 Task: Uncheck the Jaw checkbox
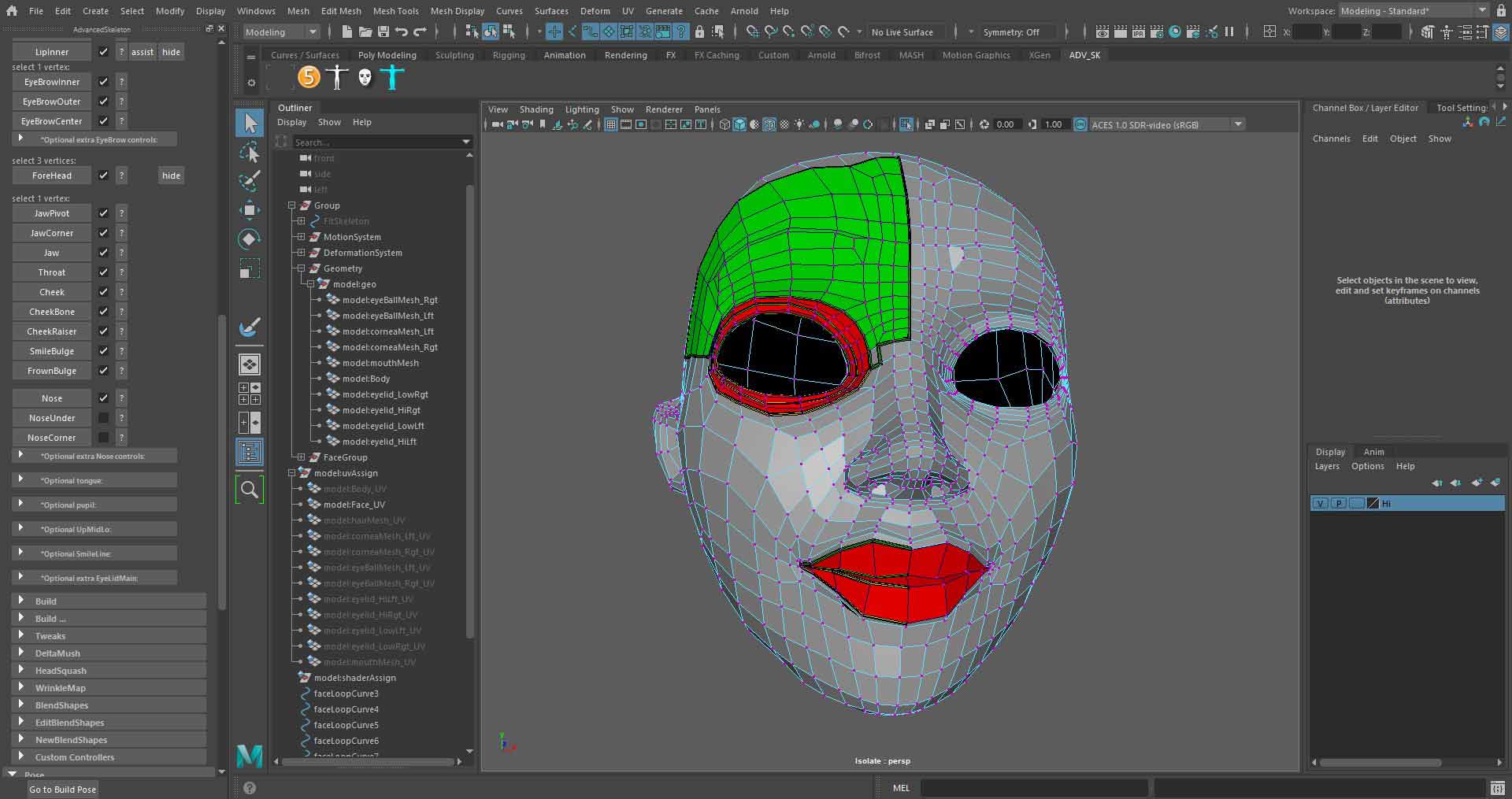[103, 252]
